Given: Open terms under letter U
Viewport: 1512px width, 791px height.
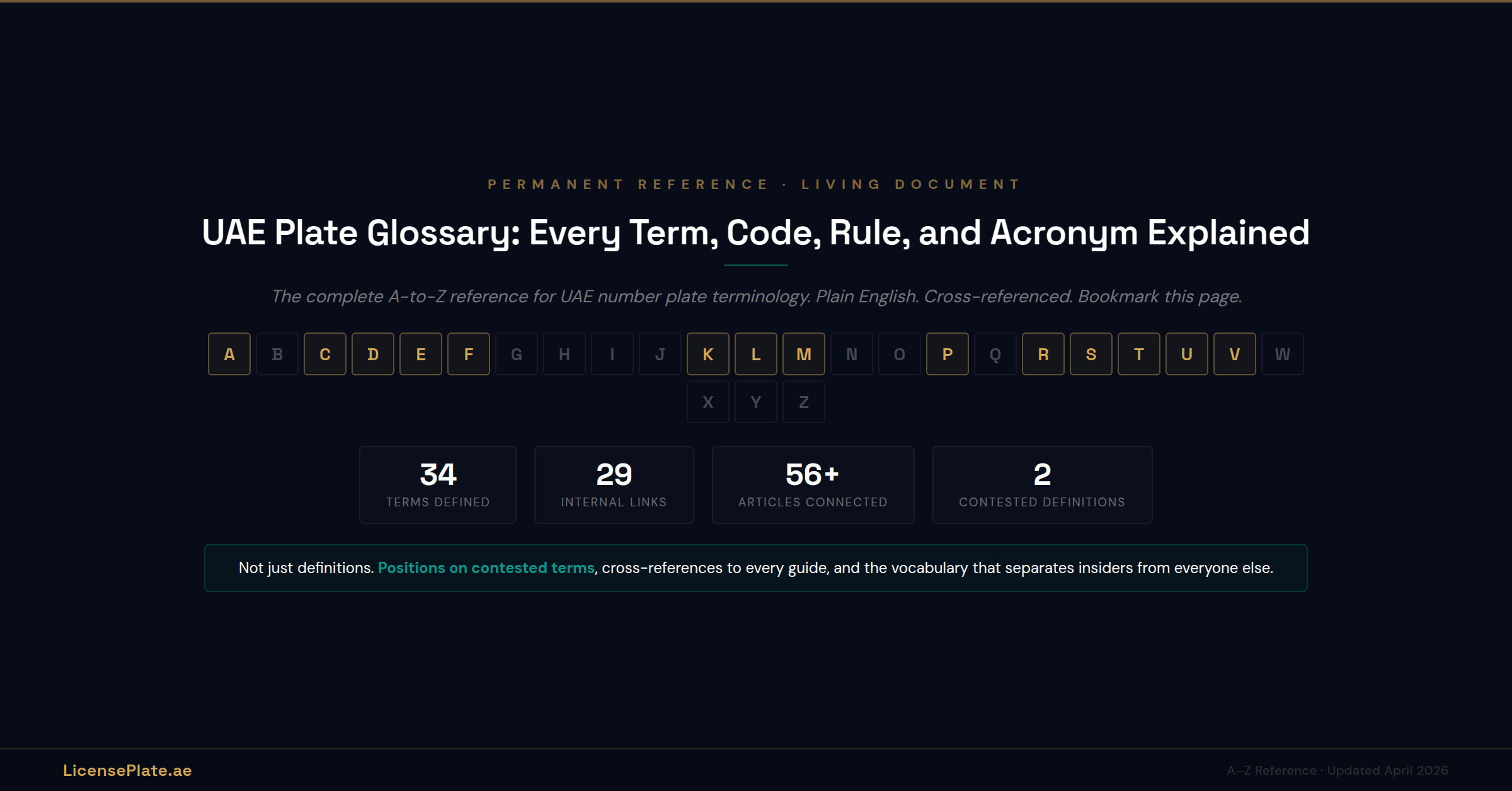Looking at the screenshot, I should 1187,354.
